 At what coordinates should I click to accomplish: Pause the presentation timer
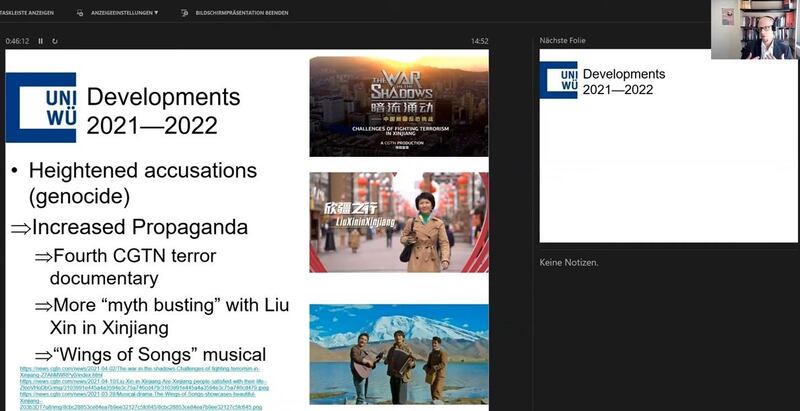pos(41,41)
